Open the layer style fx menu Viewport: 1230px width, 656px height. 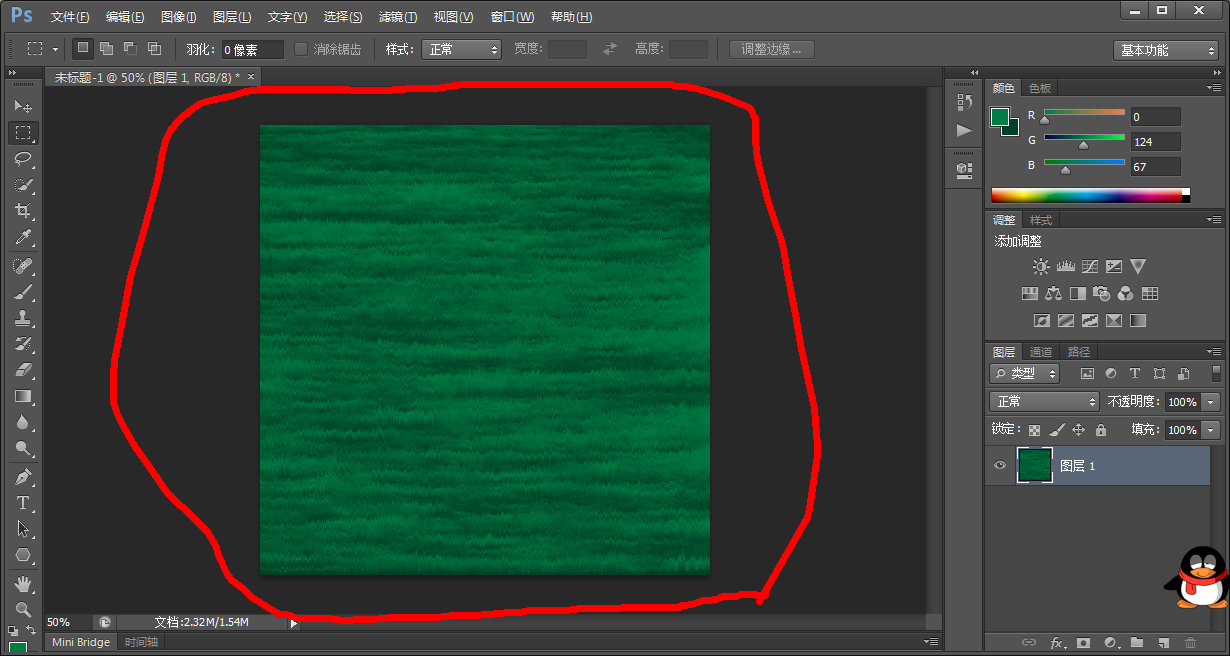[x=1056, y=642]
